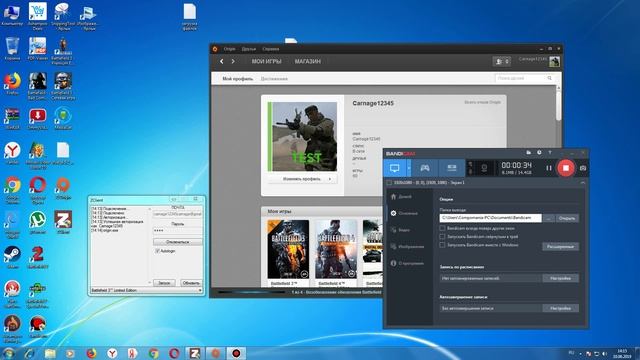Open the Yandex browser desktop shortcut
Viewport: 640px width, 360px height.
tap(12, 153)
